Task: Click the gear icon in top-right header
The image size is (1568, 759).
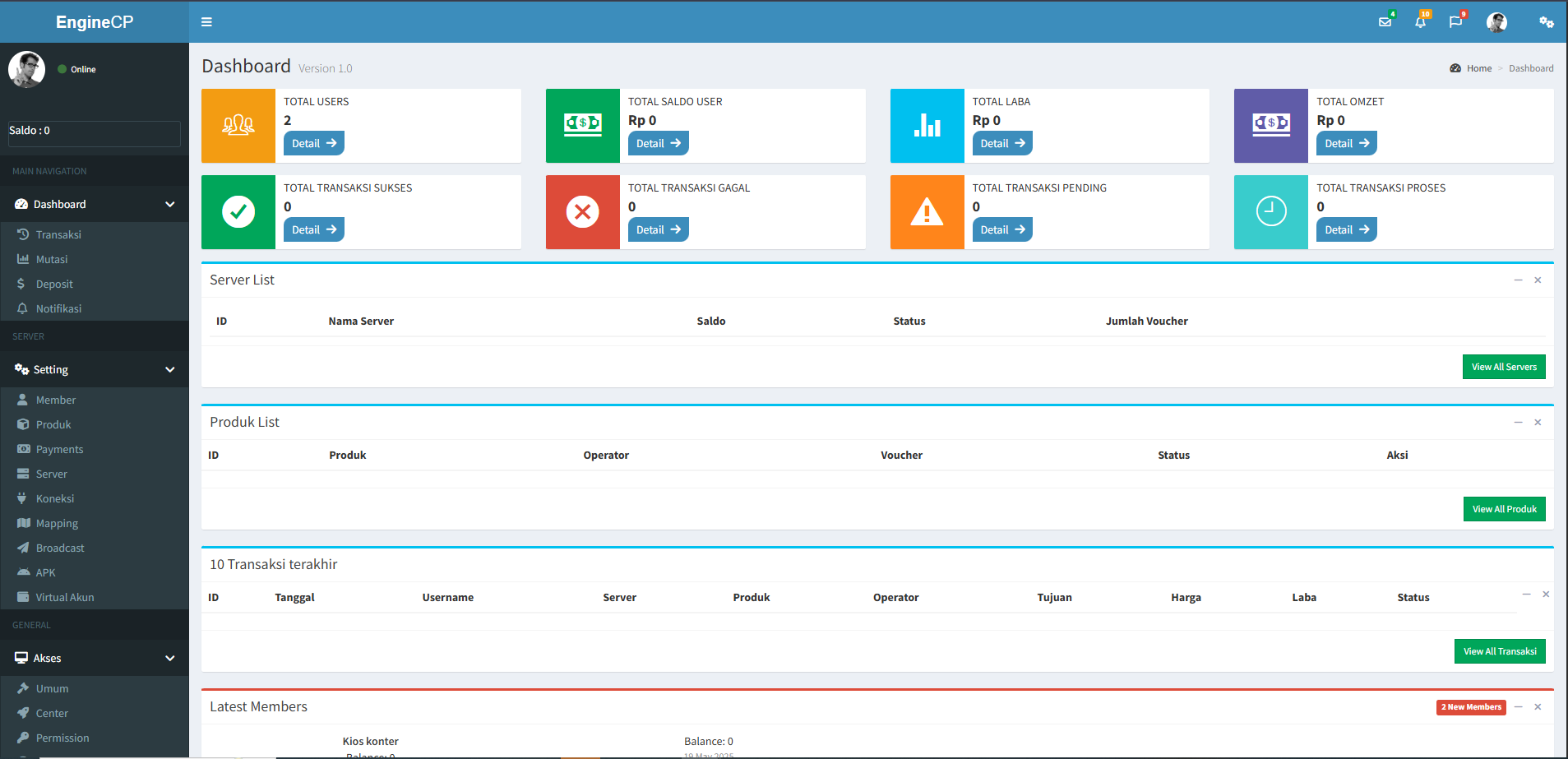Action: 1547,21
